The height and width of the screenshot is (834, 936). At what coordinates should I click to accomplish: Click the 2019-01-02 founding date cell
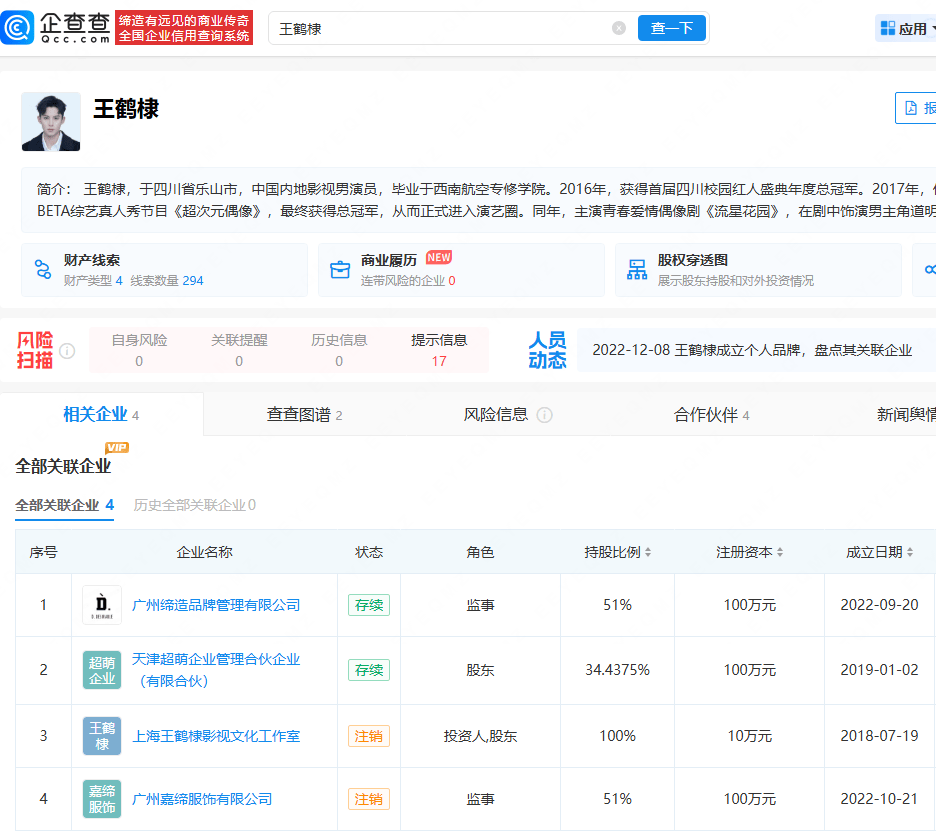pos(879,670)
